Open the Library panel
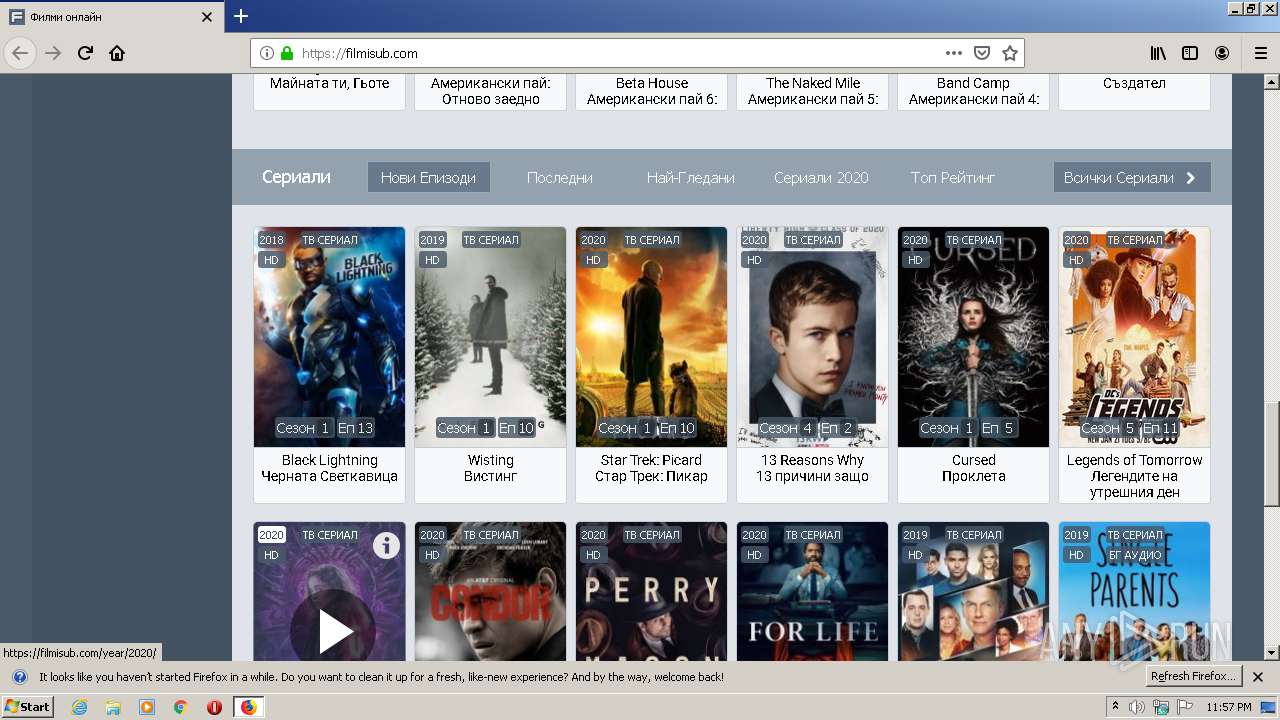The image size is (1280, 720). (1158, 53)
